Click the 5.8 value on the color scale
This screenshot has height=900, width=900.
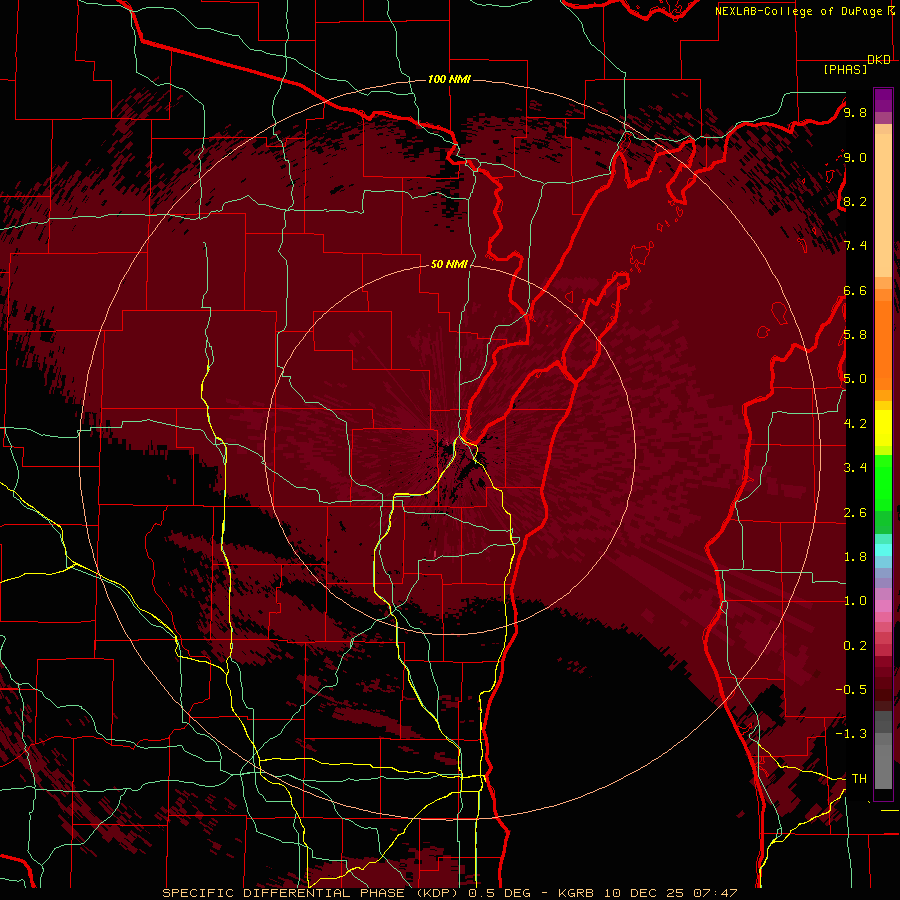pyautogui.click(x=855, y=335)
